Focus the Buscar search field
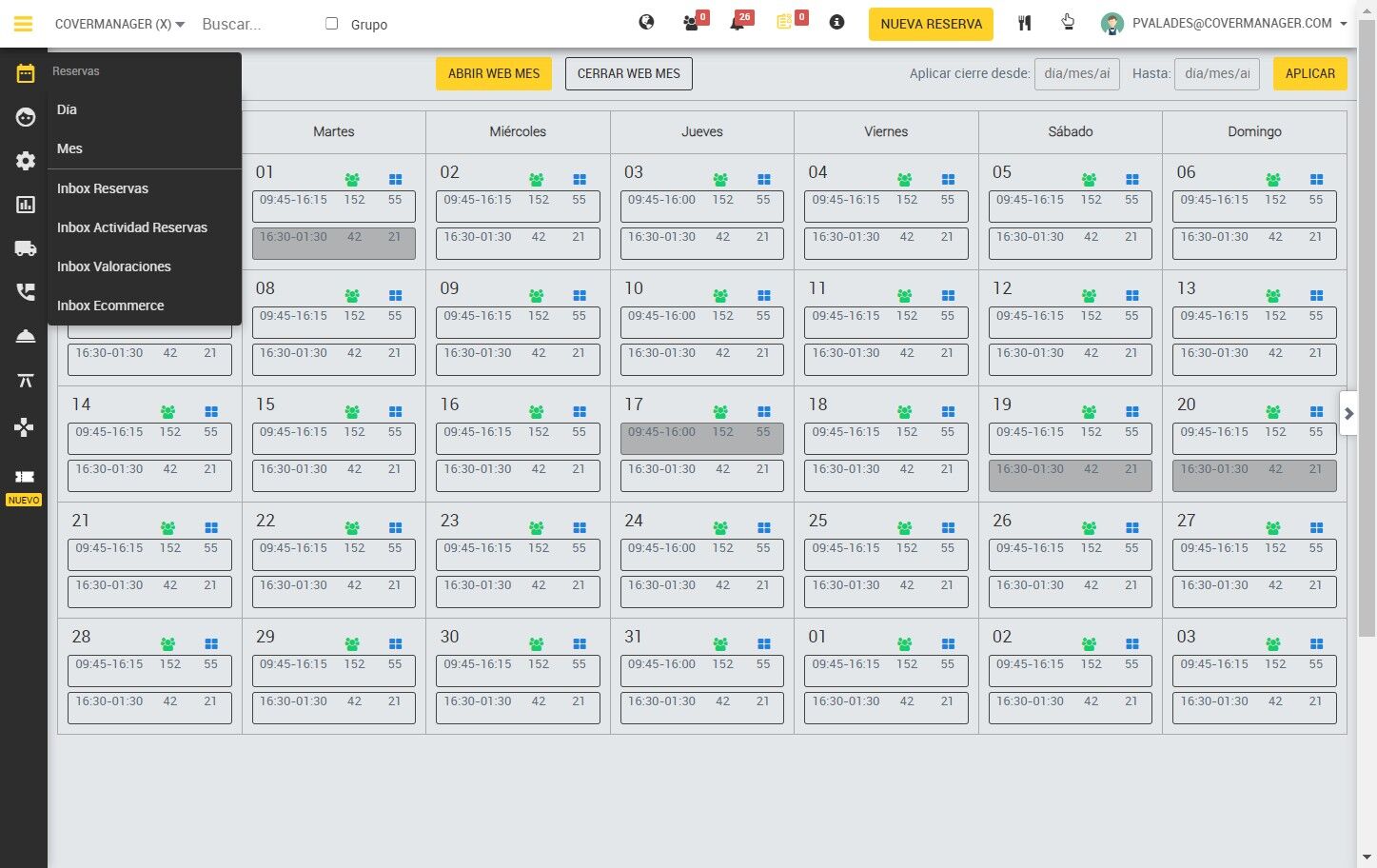 click(x=253, y=24)
